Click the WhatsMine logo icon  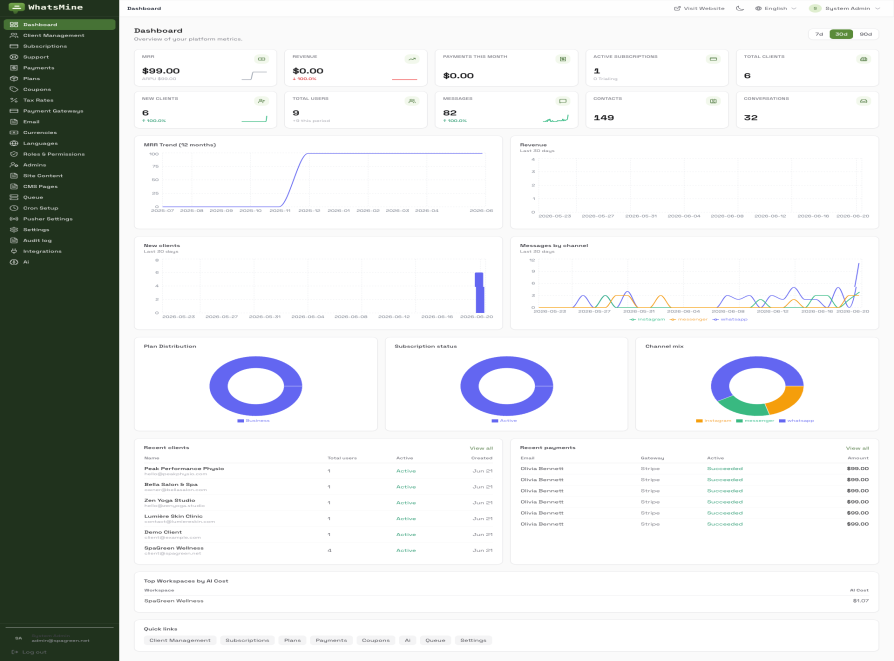[x=17, y=7]
